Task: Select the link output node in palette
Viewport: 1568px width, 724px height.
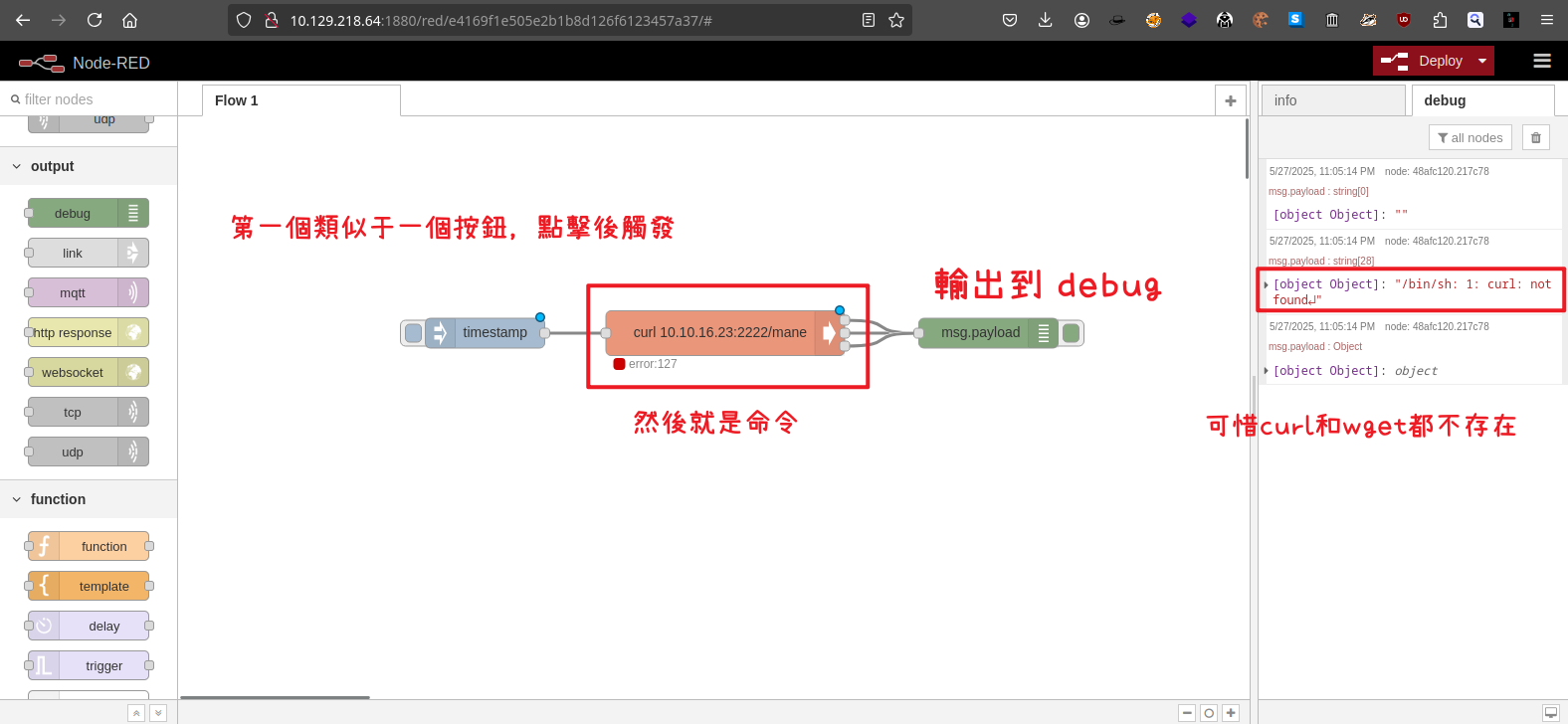Action: [x=89, y=253]
